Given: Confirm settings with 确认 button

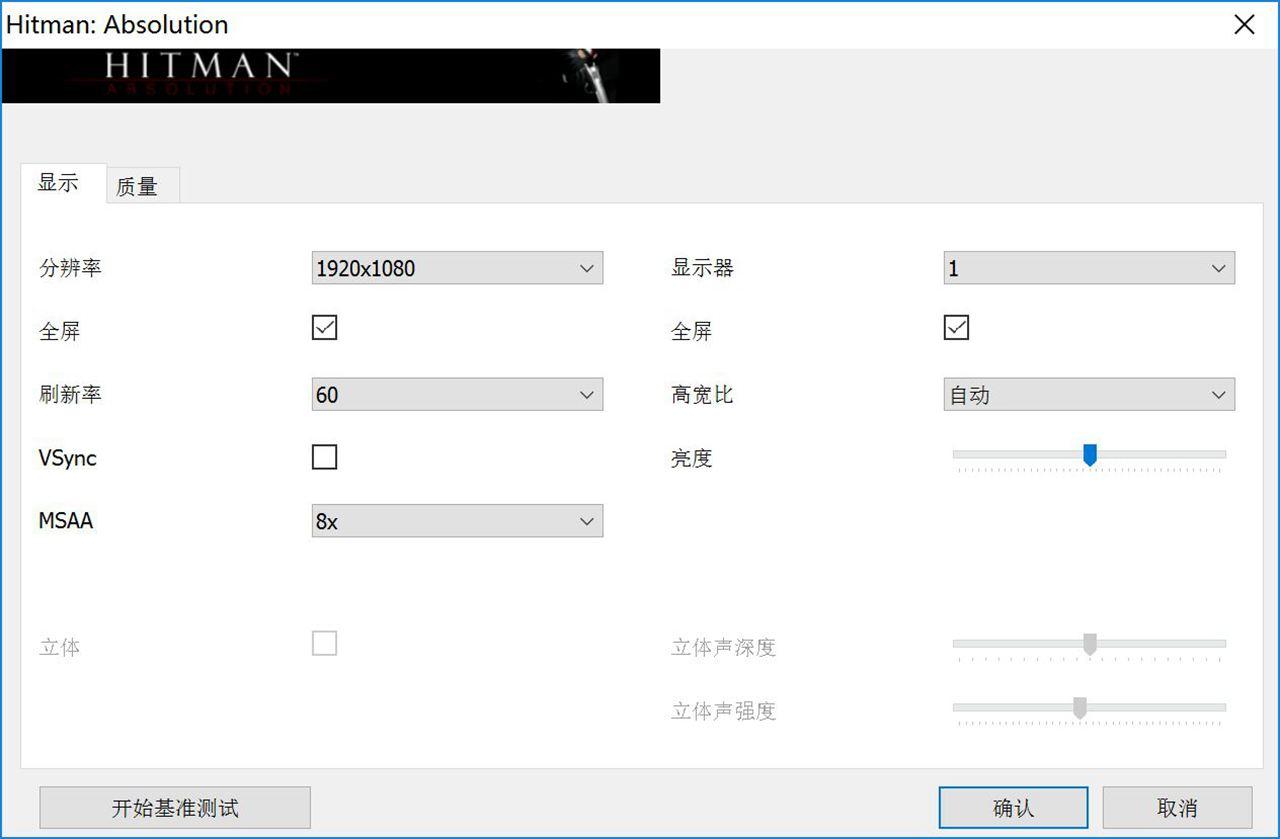Looking at the screenshot, I should coord(1013,808).
